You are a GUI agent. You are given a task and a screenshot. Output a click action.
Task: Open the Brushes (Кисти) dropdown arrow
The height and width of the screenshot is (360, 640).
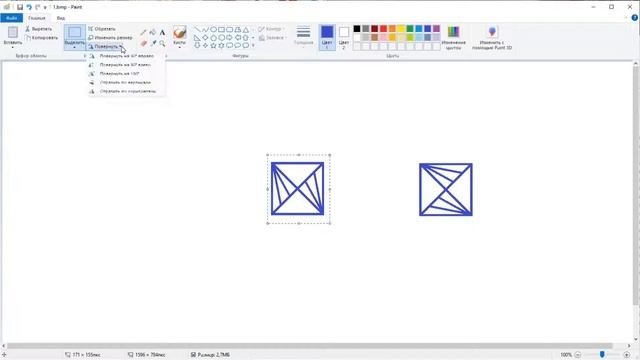click(x=180, y=47)
